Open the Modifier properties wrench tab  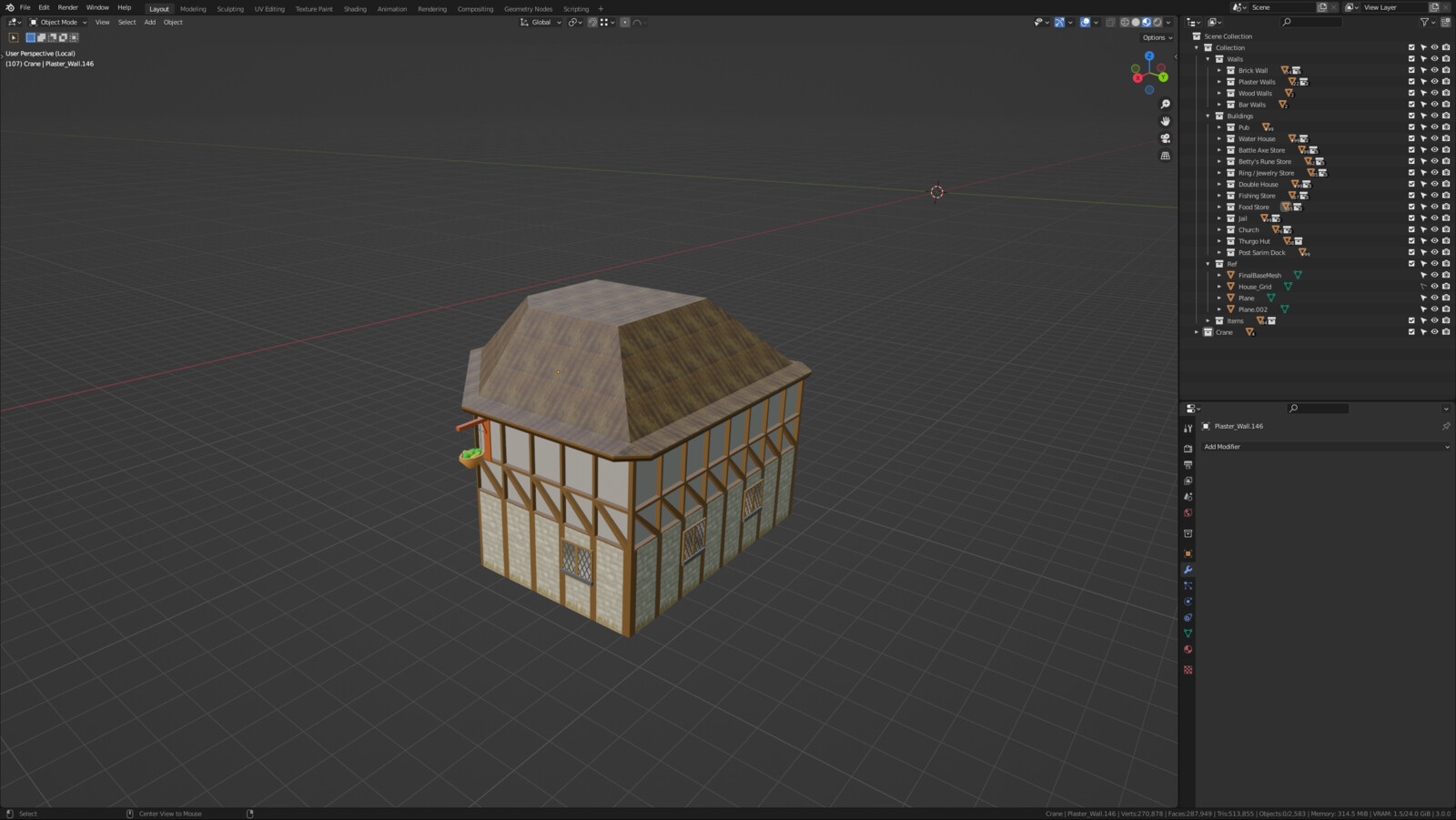click(x=1188, y=570)
